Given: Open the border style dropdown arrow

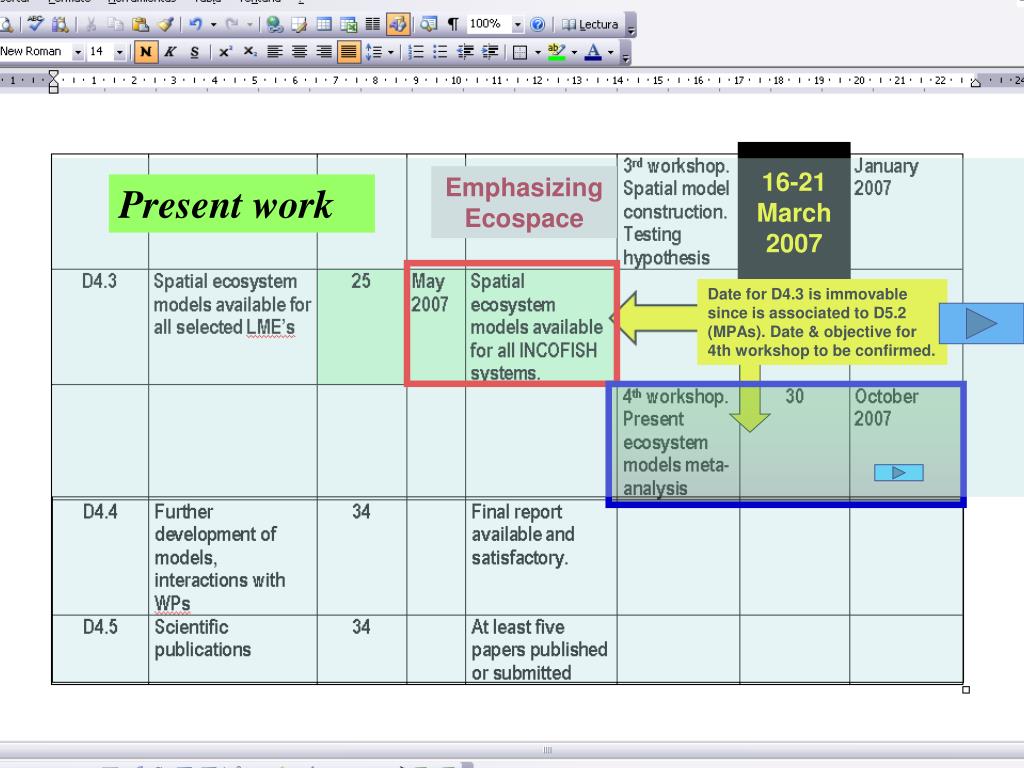Looking at the screenshot, I should click(537, 52).
